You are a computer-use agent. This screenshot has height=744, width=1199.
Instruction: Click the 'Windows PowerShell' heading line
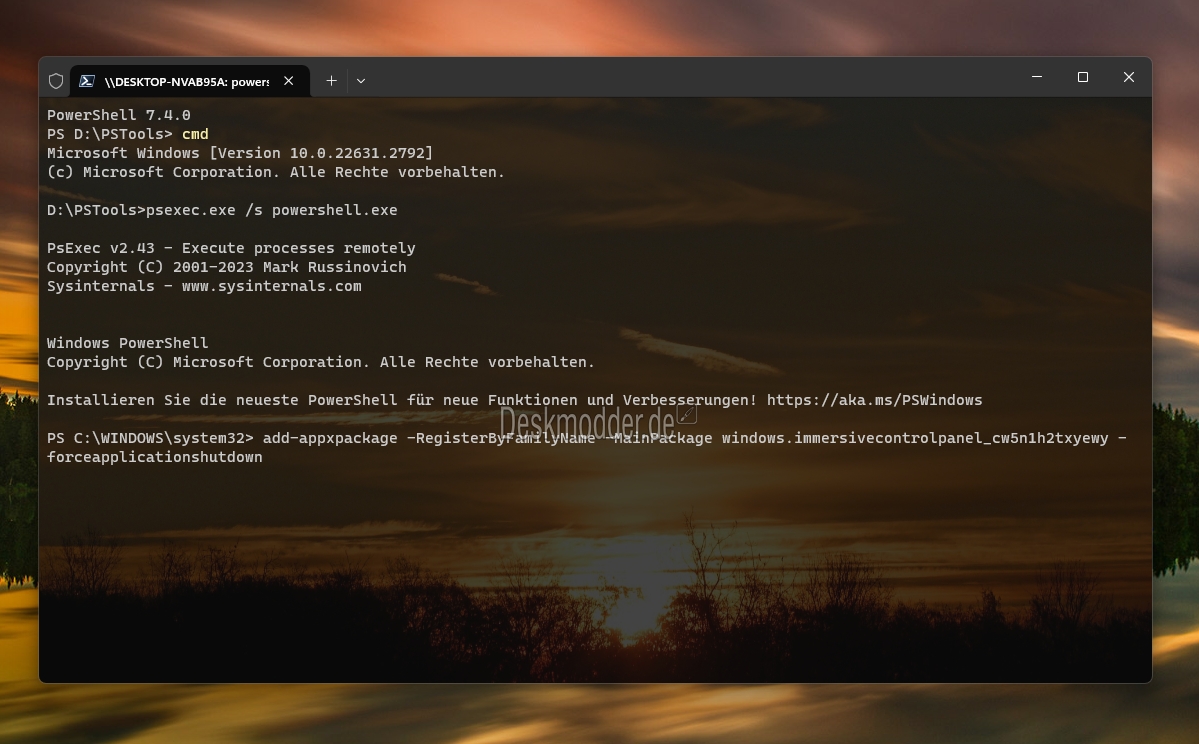(x=127, y=343)
